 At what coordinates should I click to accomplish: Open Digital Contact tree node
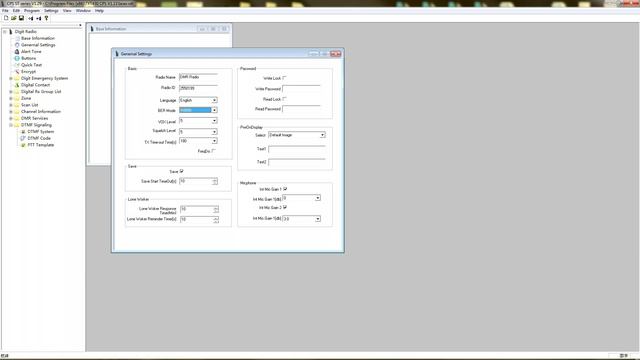pyautogui.click(x=36, y=85)
